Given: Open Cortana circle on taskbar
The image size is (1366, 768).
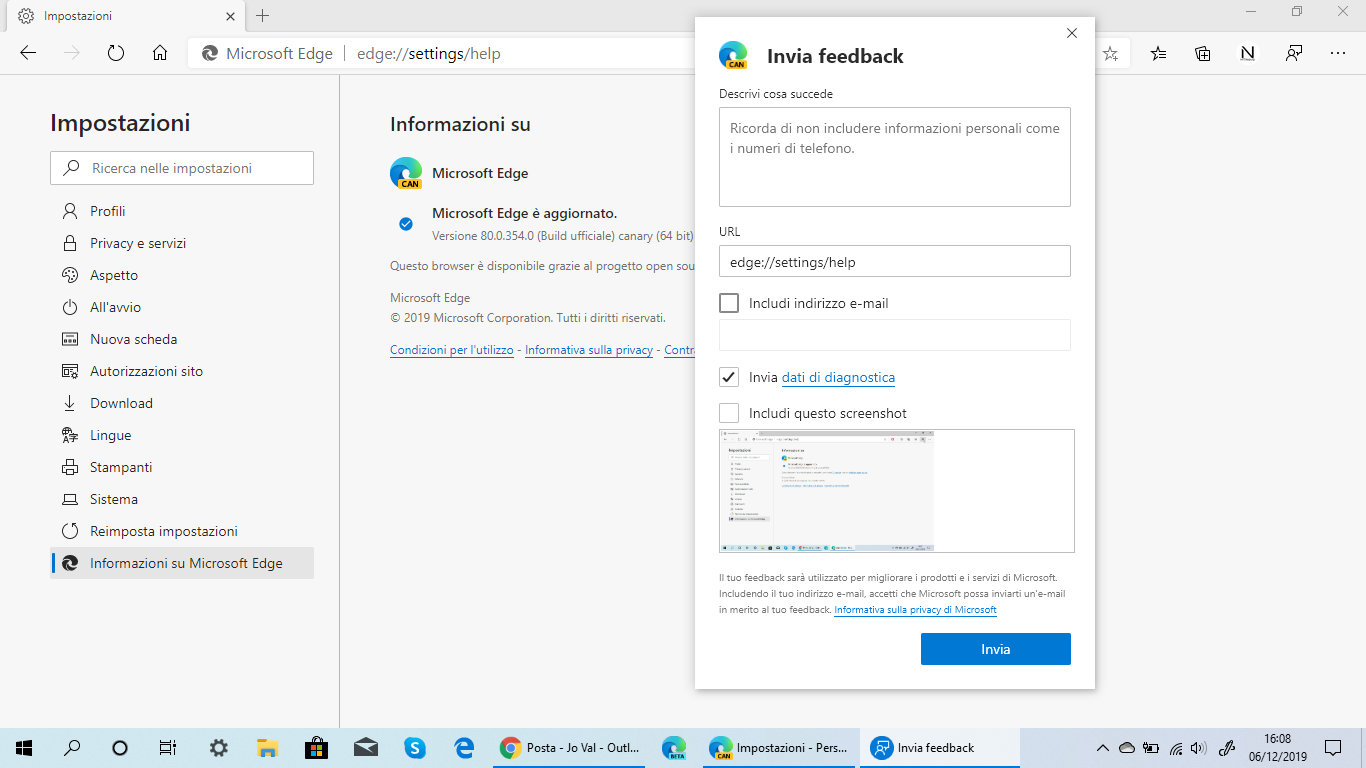Looking at the screenshot, I should [x=120, y=747].
